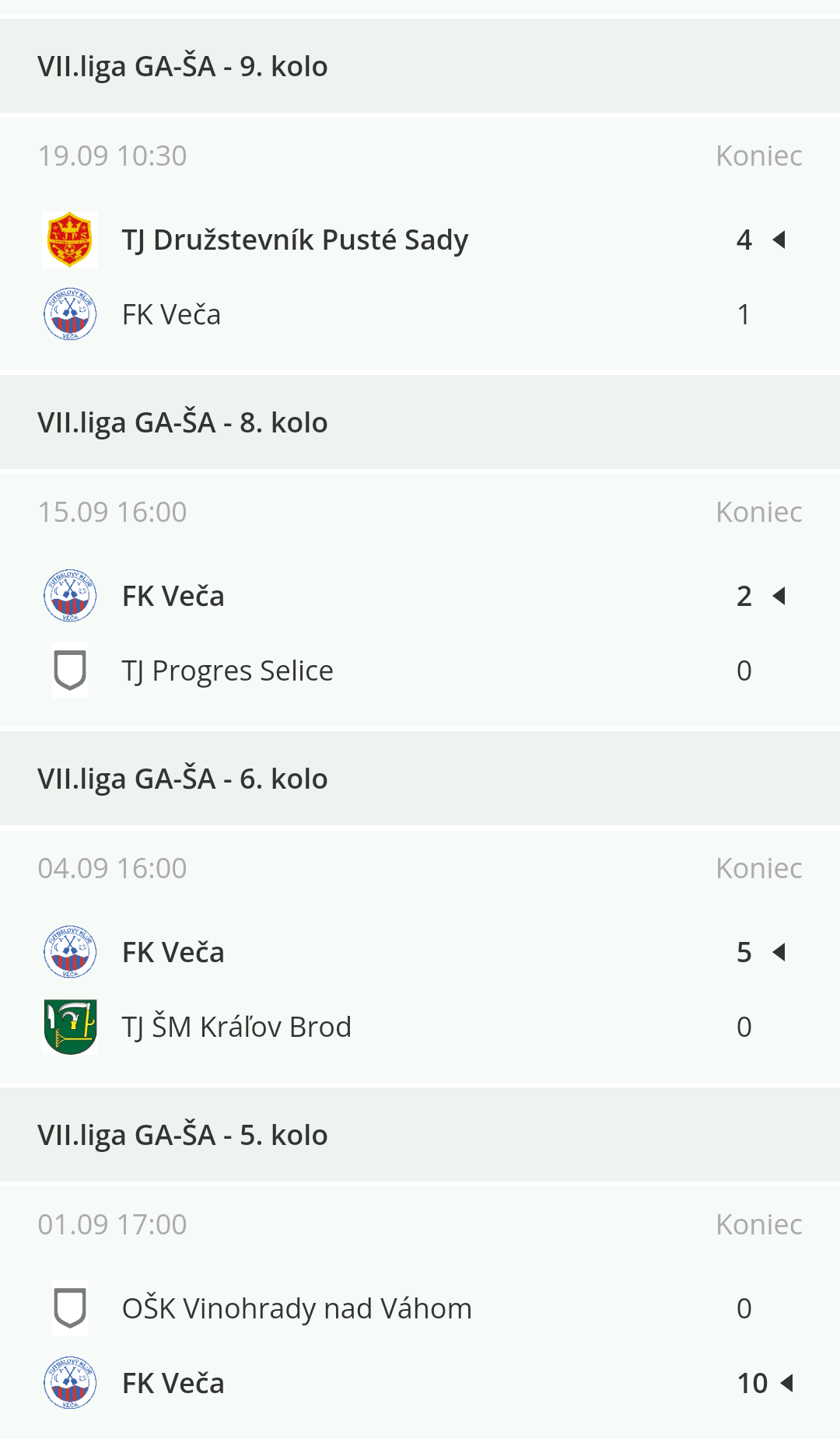Click FK Veča crest in 5. kolo match
The width and height of the screenshot is (840, 1439).
[70, 1383]
